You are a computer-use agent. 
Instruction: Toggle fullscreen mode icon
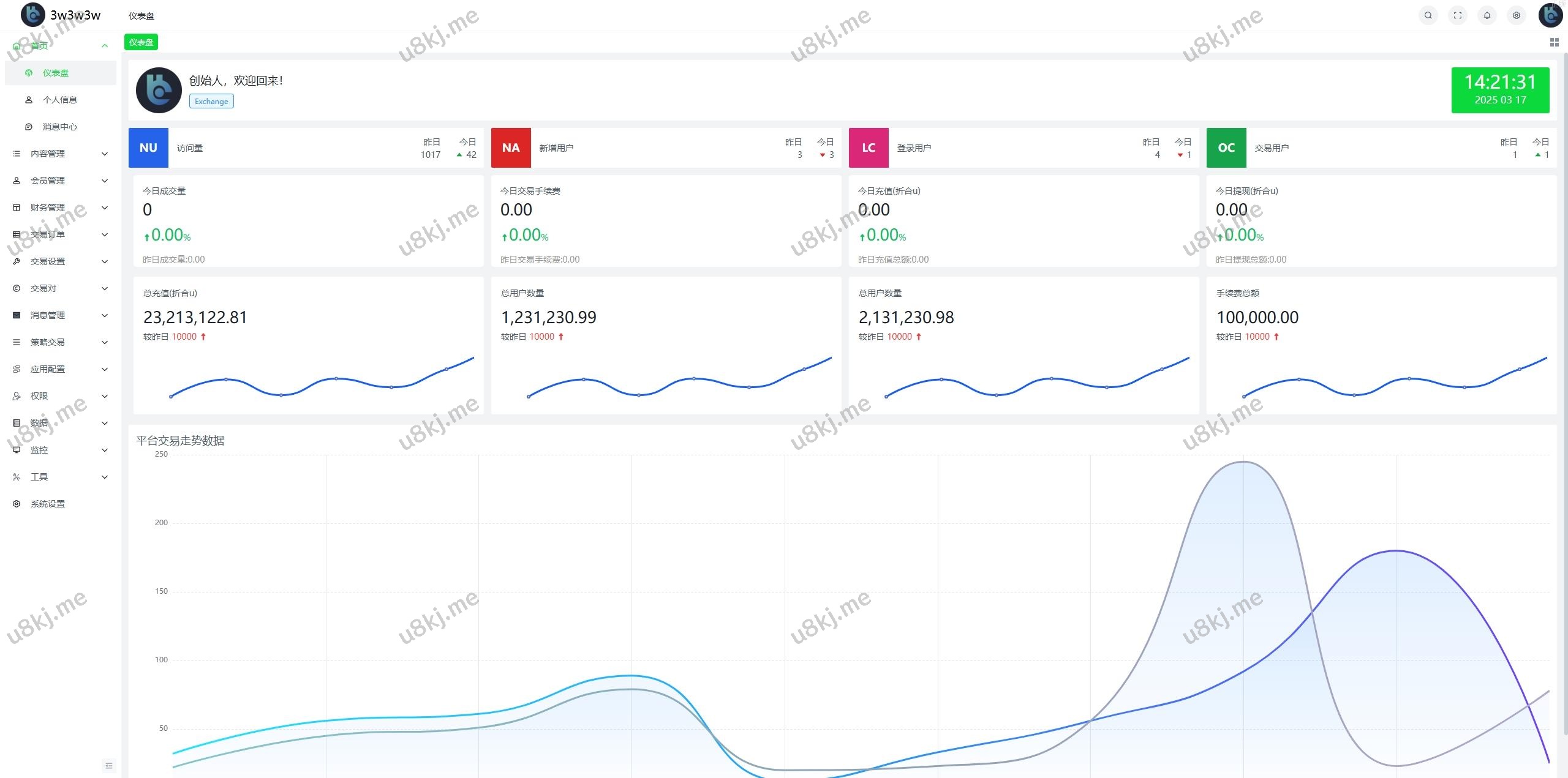point(1457,15)
